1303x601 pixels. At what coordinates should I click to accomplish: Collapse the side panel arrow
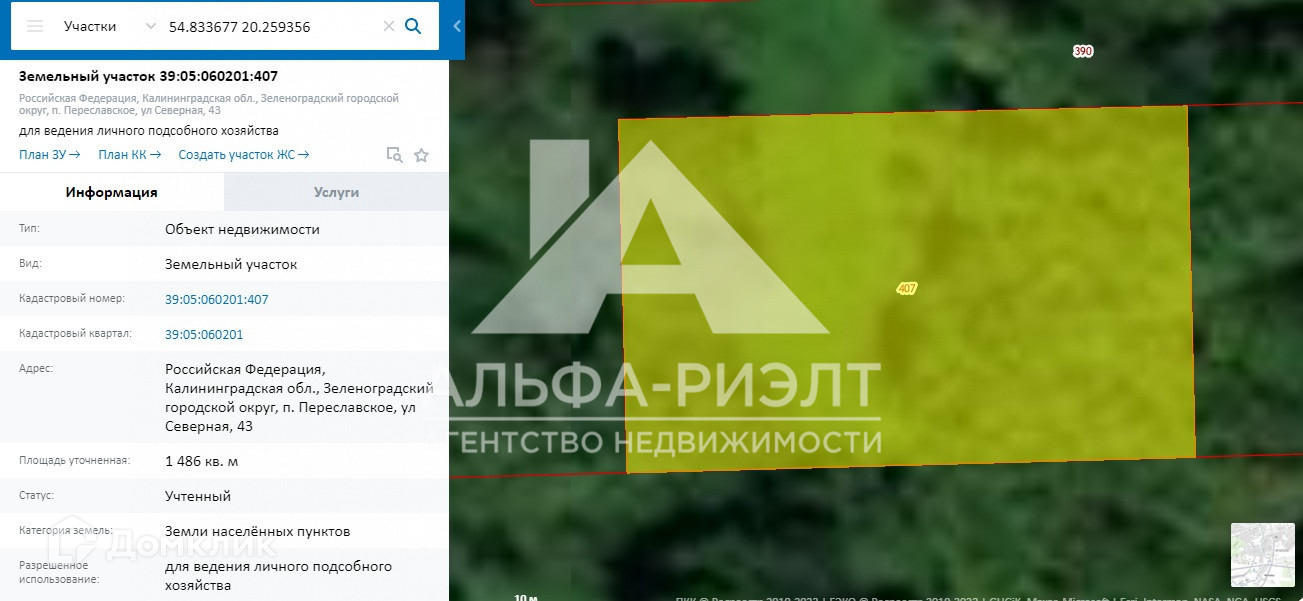coord(457,26)
